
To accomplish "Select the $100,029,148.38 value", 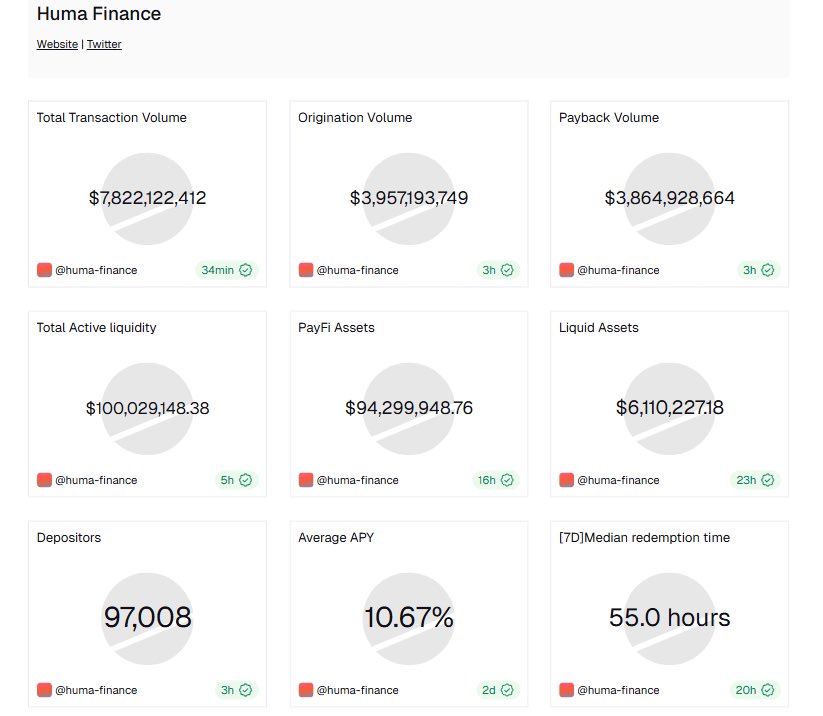I will (147, 408).
